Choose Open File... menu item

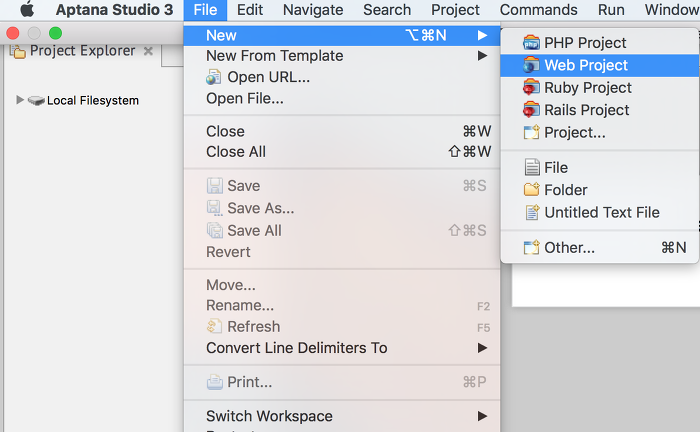coord(342,98)
